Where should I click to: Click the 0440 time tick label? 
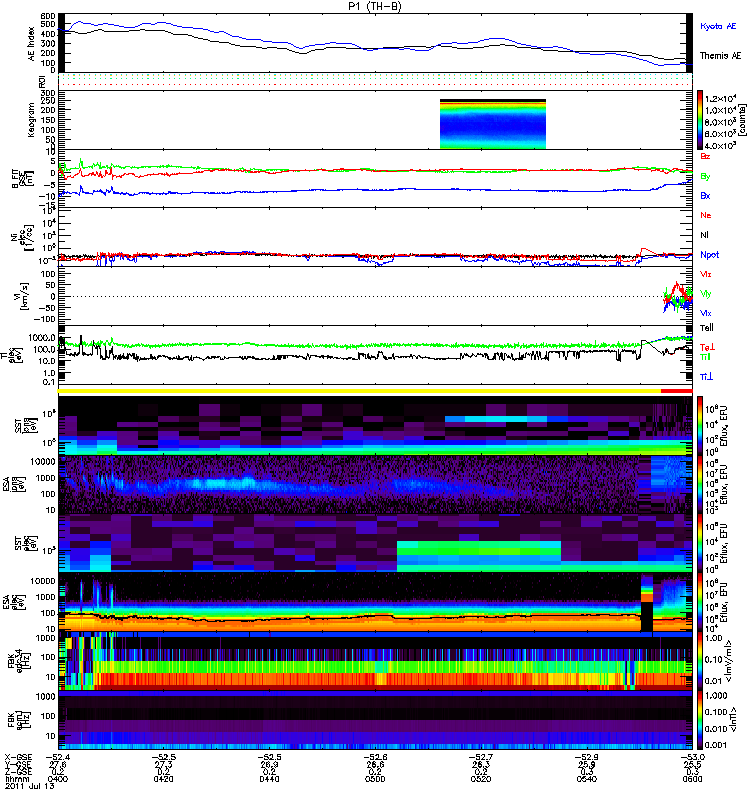coord(269,779)
